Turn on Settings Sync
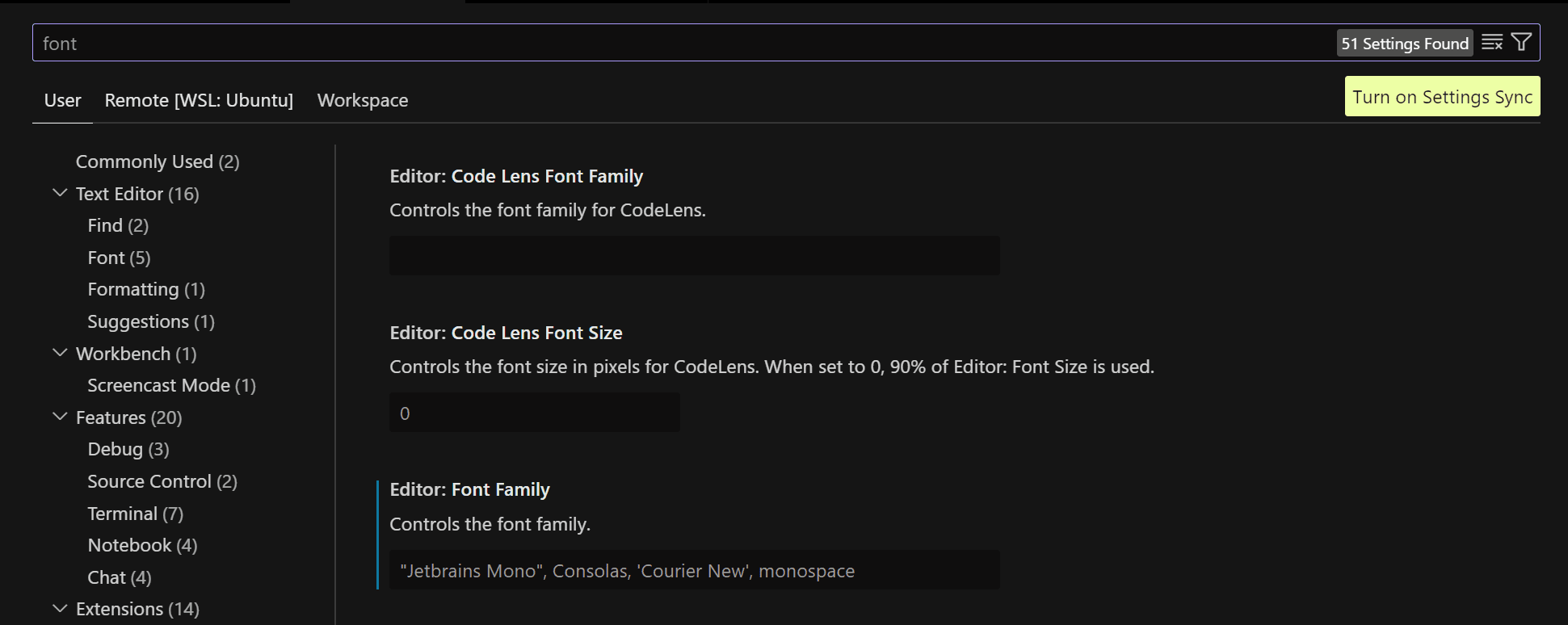Screen dimensions: 1568x625 (x=1442, y=97)
